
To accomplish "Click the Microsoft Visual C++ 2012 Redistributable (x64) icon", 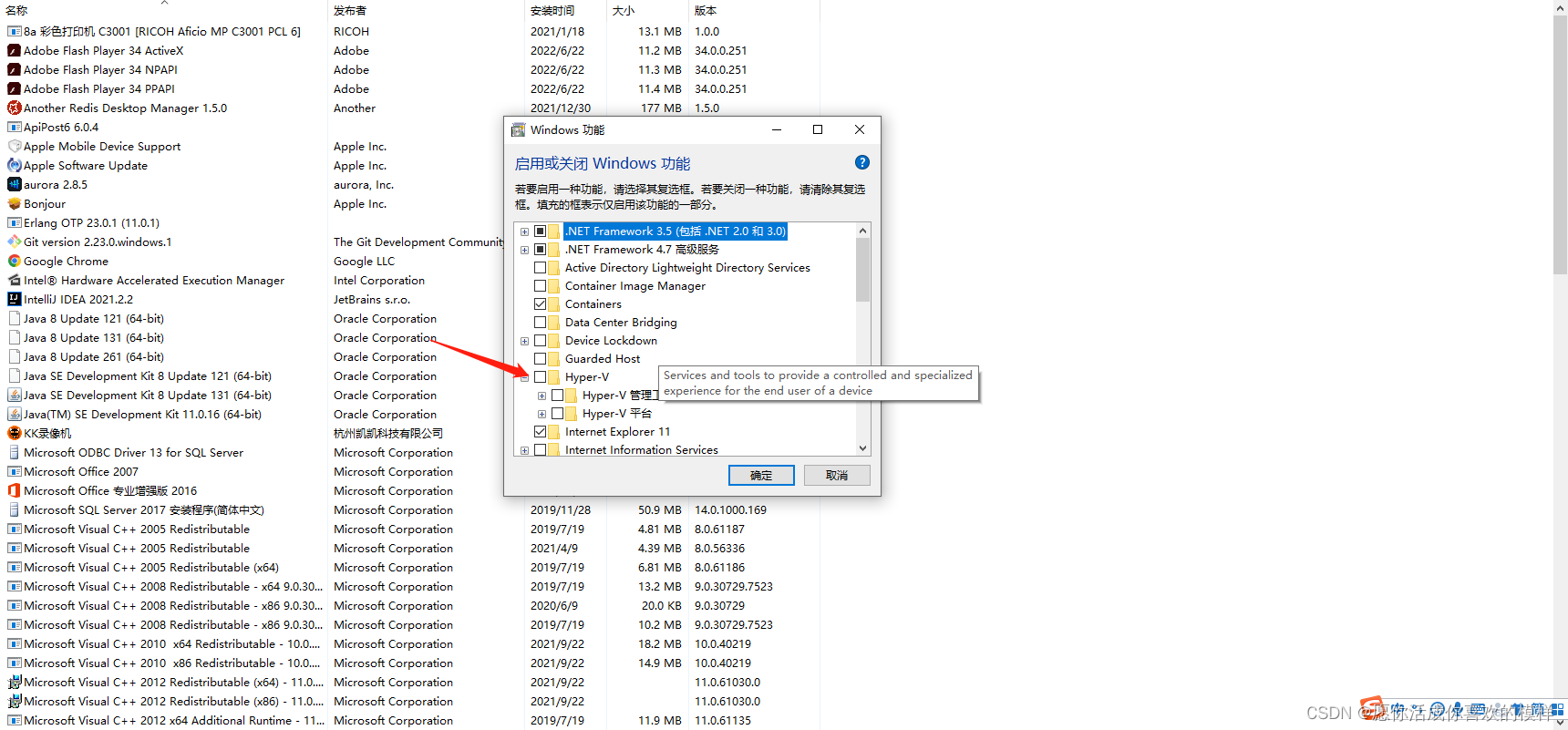I will coord(15,682).
